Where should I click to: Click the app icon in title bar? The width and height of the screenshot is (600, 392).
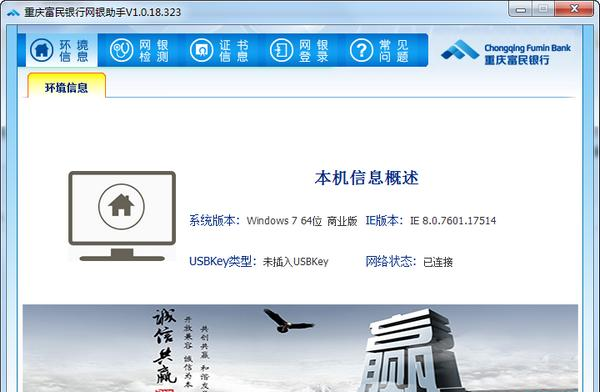(13, 13)
